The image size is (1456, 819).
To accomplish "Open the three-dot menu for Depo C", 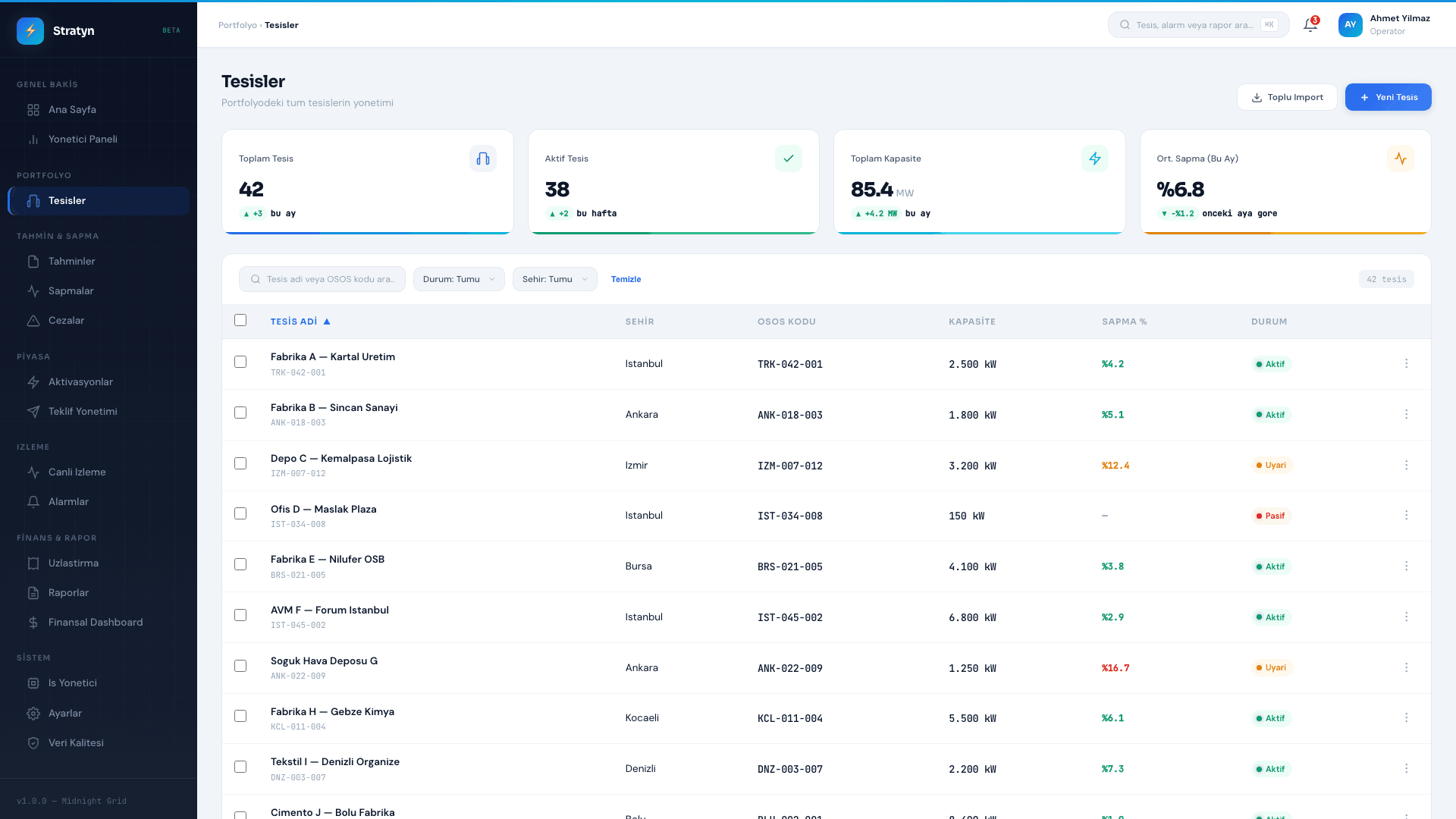I will pyautogui.click(x=1406, y=465).
